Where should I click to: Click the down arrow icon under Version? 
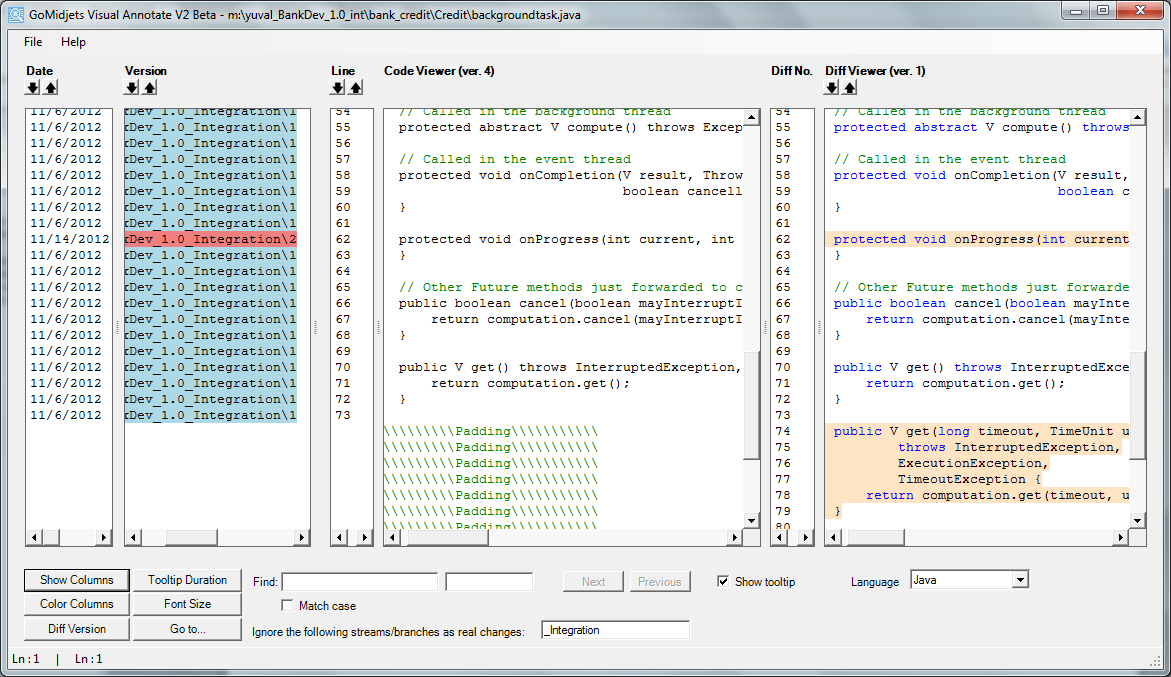132,88
